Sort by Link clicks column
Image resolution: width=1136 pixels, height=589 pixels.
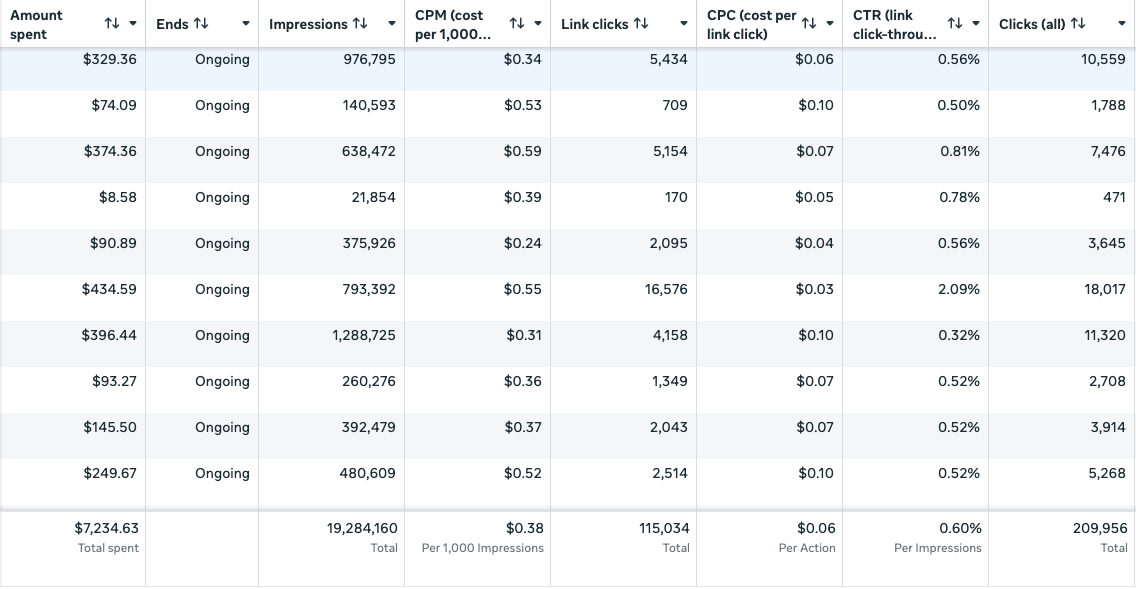coord(640,24)
